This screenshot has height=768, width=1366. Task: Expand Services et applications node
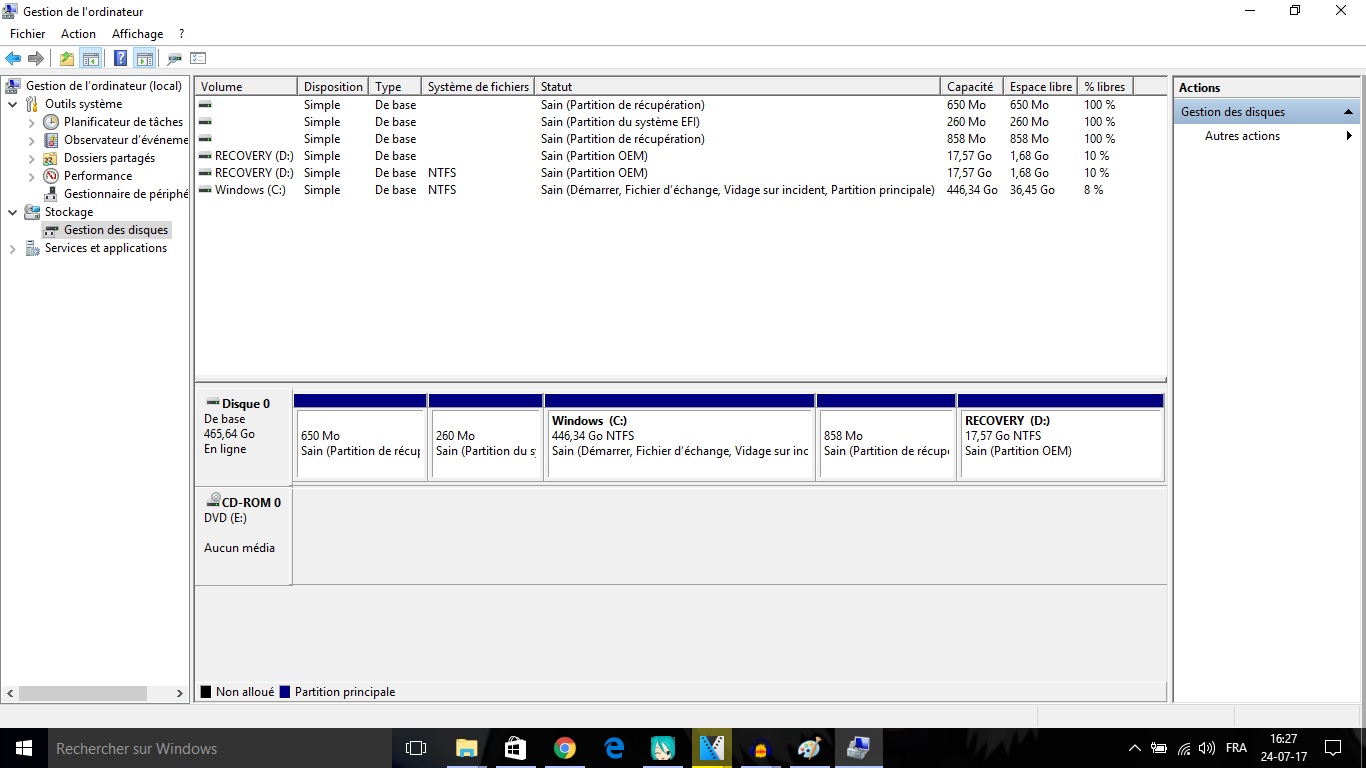[12, 248]
